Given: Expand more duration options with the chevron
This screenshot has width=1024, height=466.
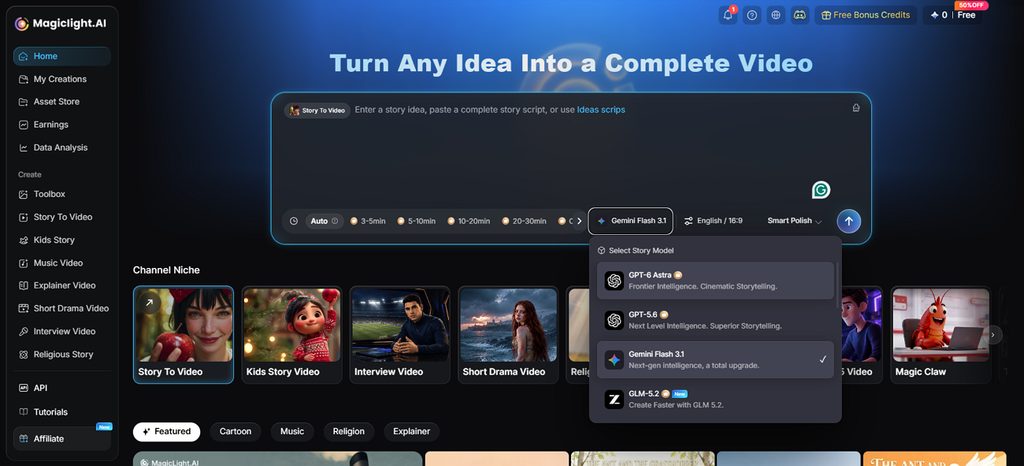Looking at the screenshot, I should [579, 221].
